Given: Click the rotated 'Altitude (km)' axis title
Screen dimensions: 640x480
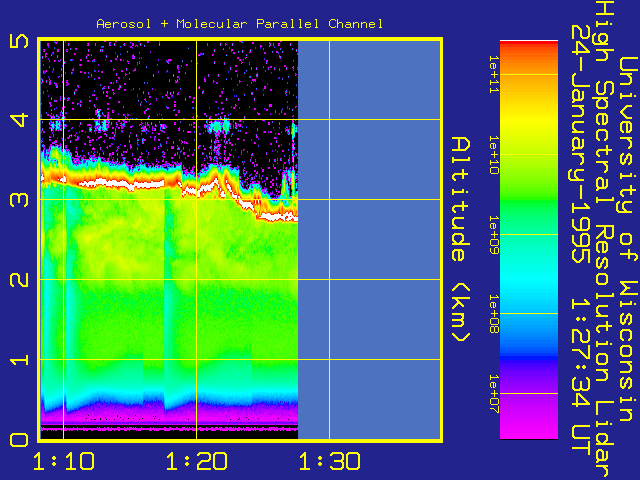Looking at the screenshot, I should click(461, 240).
